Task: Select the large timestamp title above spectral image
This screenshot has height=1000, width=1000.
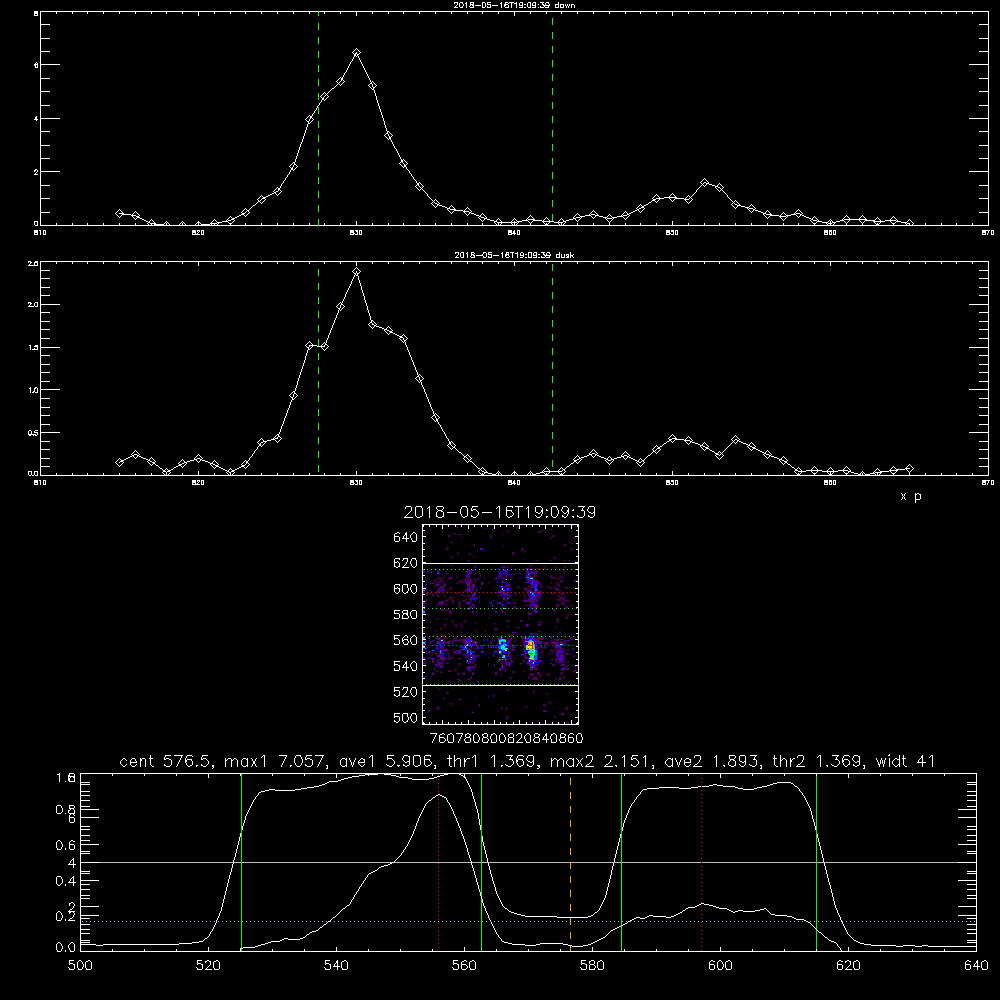Action: (x=499, y=512)
